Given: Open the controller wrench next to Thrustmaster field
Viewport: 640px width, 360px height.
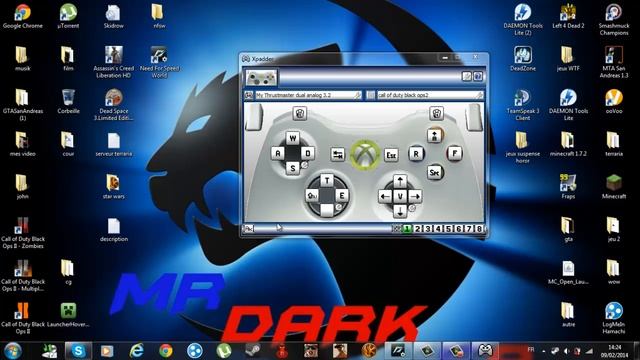Looking at the screenshot, I should pyautogui.click(x=358, y=95).
